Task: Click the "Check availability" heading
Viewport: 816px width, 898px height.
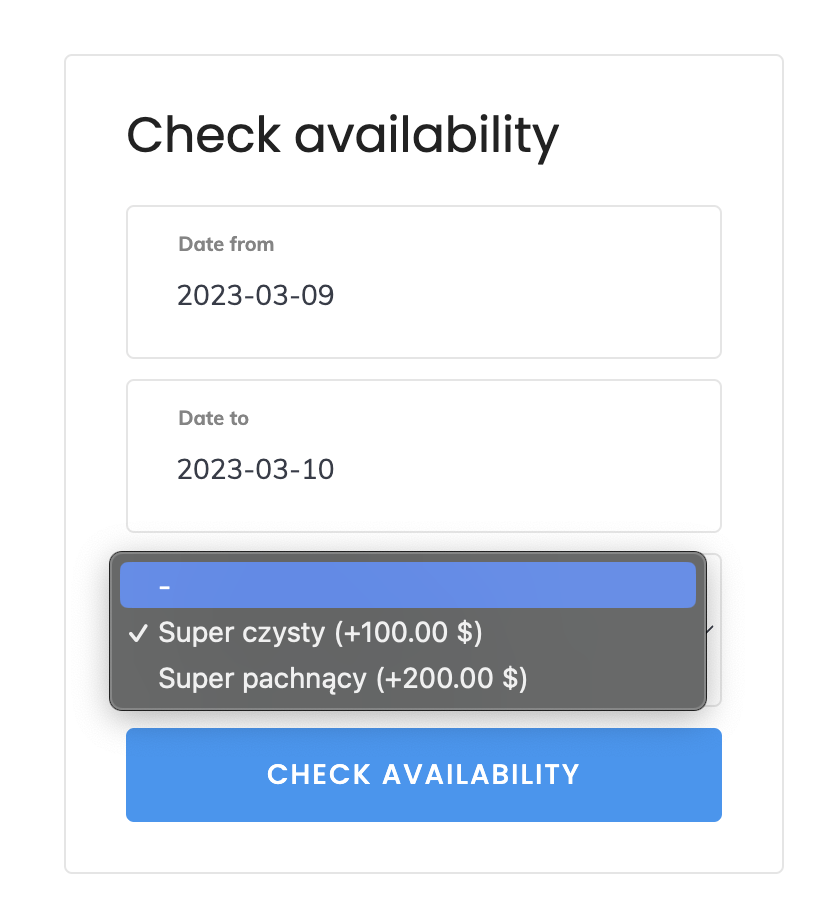Action: coord(342,135)
